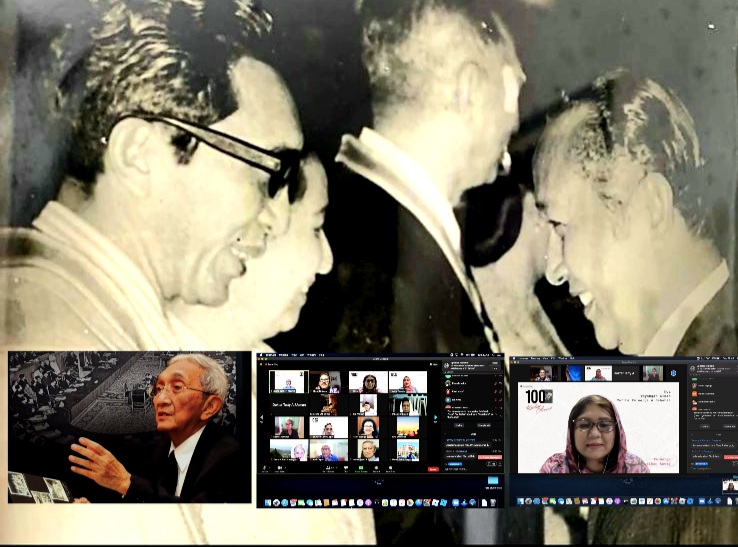Select the man's thumbnail in speaker window strip

(541, 373)
